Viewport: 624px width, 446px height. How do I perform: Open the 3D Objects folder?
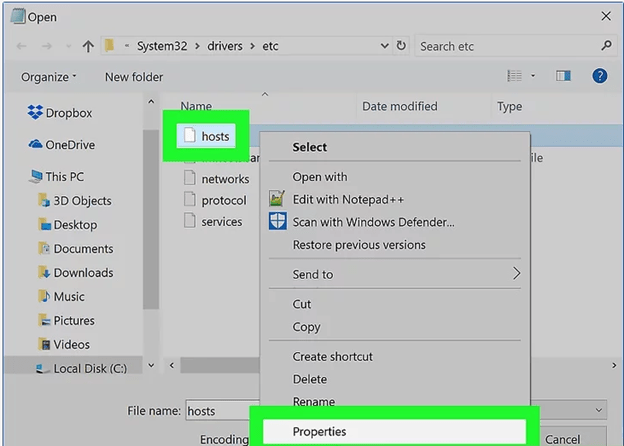tap(75, 201)
